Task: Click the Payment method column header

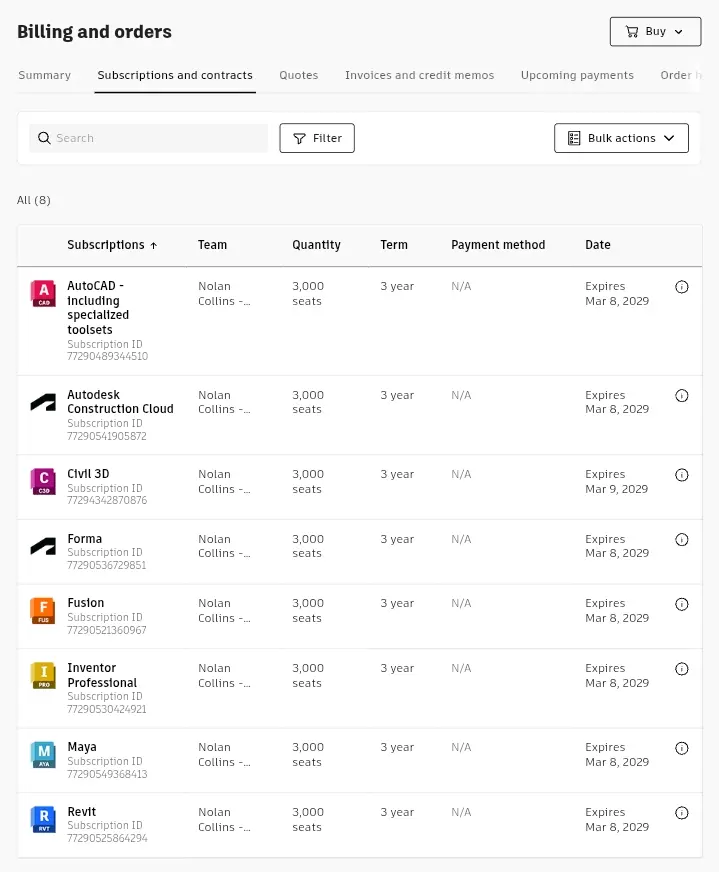Action: point(498,245)
